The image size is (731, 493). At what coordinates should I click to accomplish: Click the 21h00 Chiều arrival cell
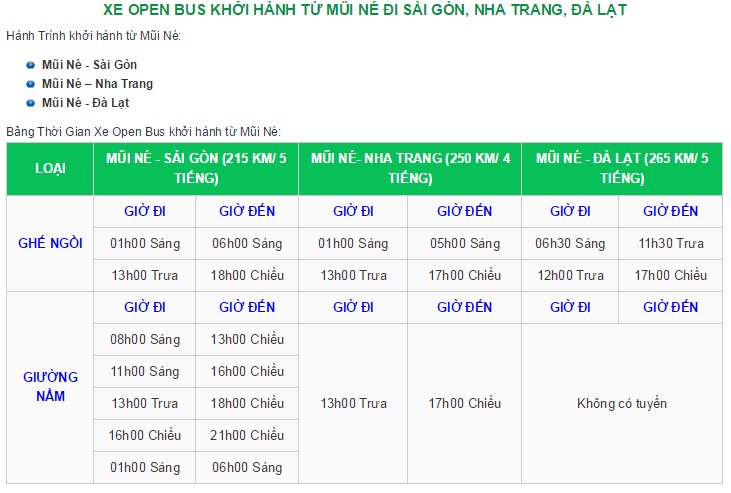(247, 436)
